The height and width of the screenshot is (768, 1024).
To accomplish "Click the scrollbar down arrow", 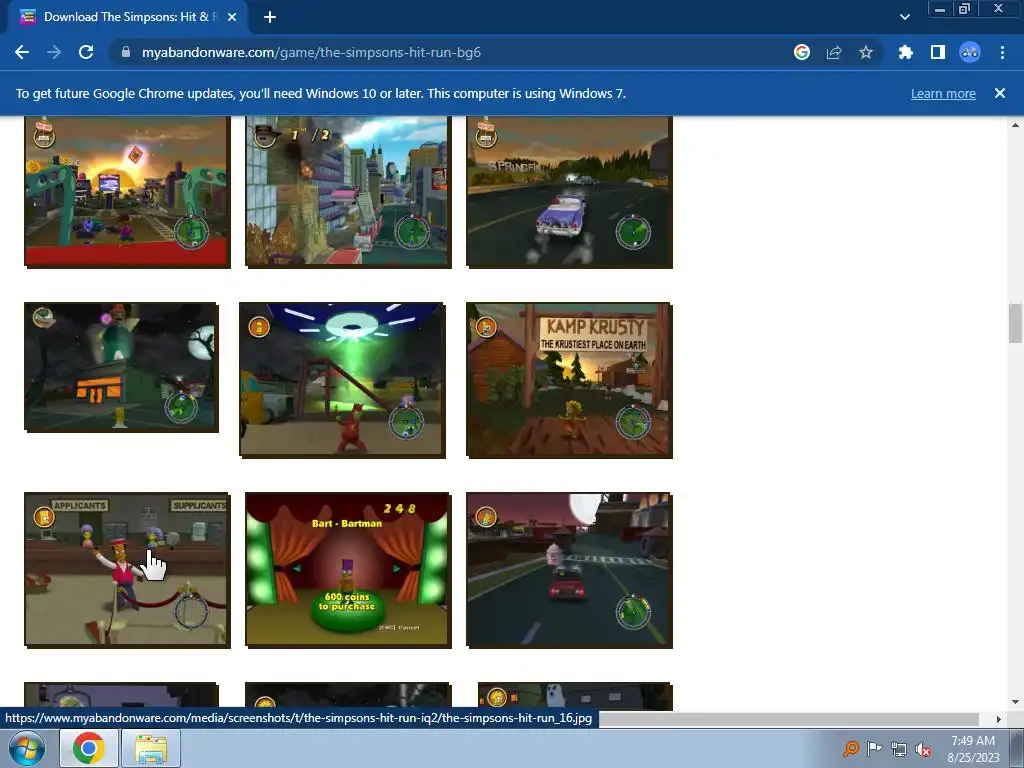I will click(1015, 703).
